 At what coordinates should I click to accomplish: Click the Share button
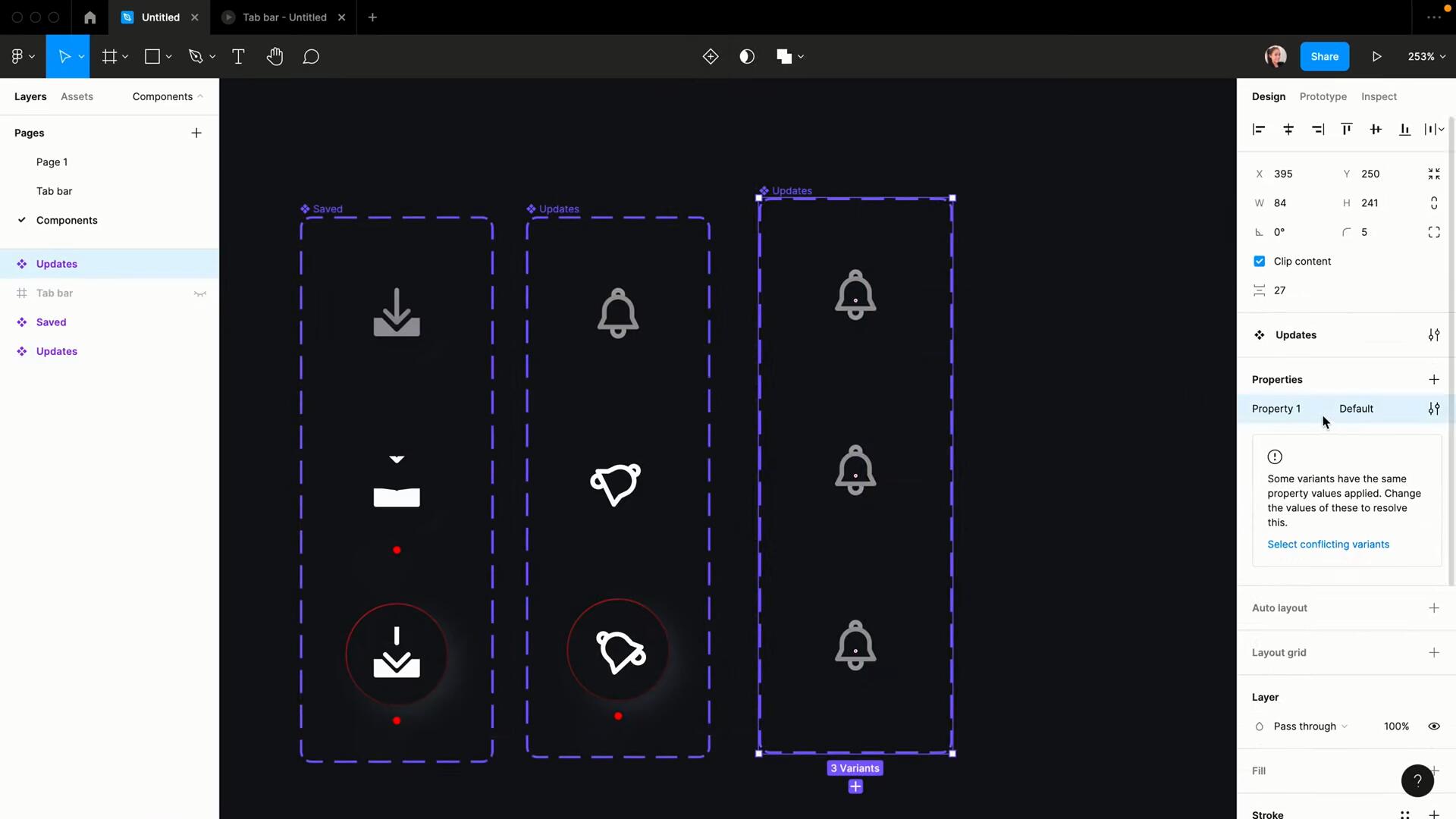(1324, 57)
